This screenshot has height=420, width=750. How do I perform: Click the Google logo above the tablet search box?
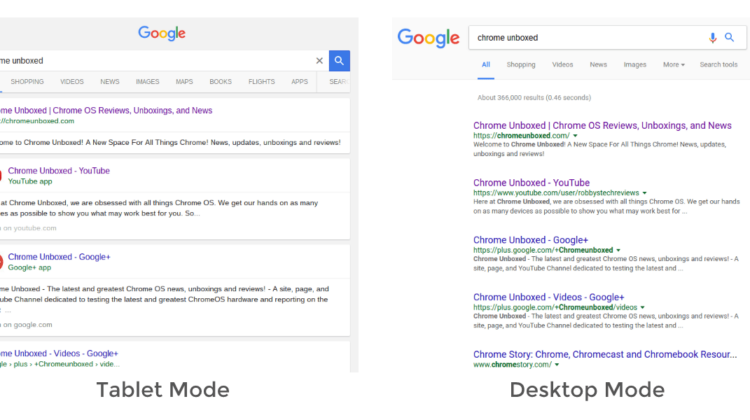(162, 33)
